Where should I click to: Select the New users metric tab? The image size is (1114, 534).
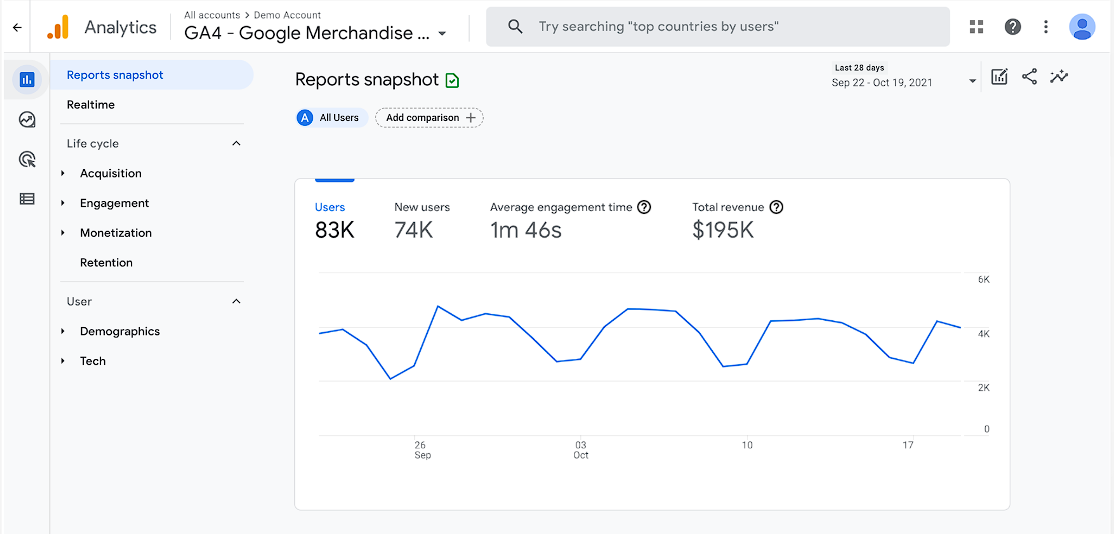(x=422, y=220)
